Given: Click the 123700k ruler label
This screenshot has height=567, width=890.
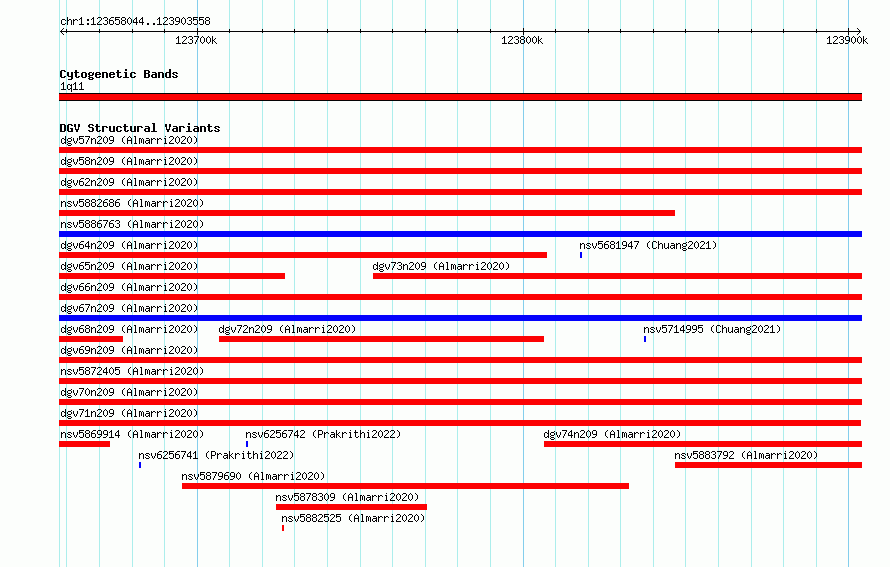Looking at the screenshot, I should 196,40.
